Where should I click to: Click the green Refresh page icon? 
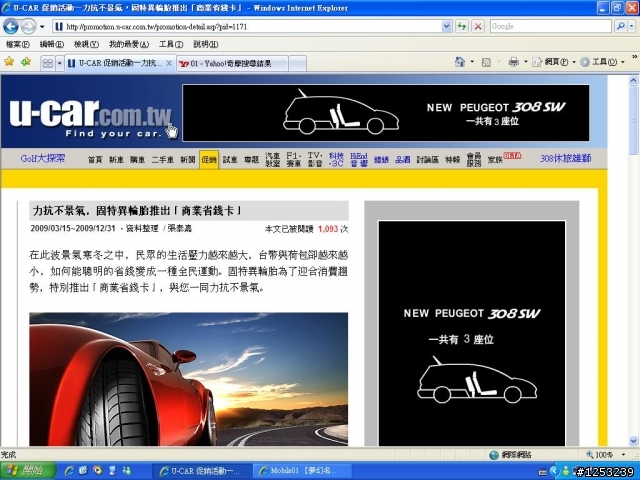coord(462,27)
